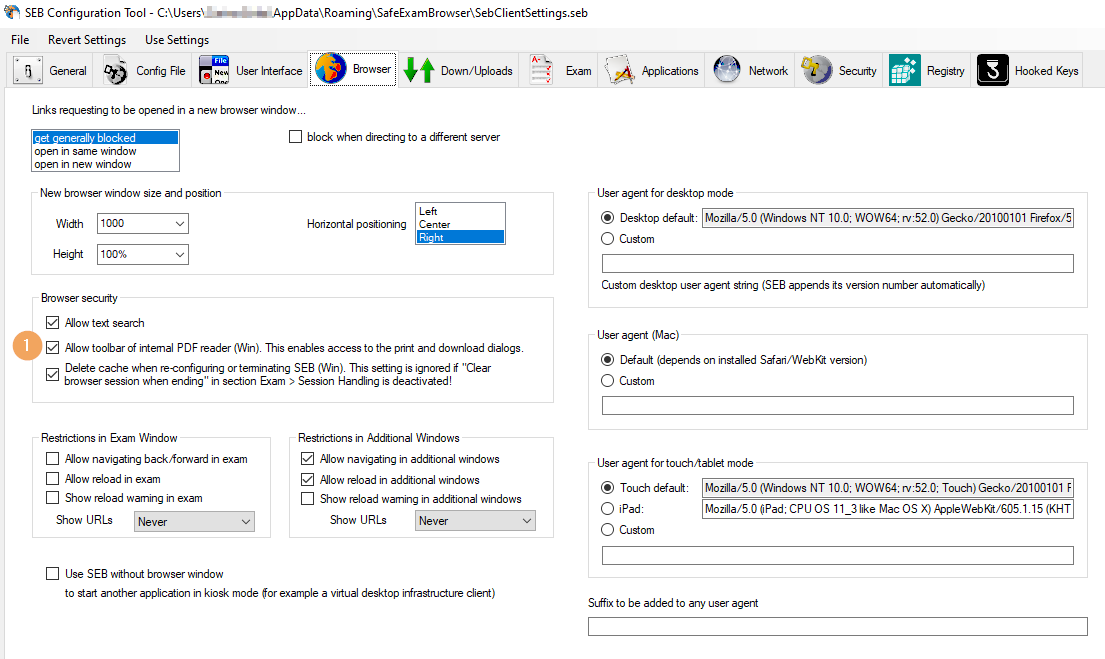
Task: Open the Height dropdown
Action: 179,255
